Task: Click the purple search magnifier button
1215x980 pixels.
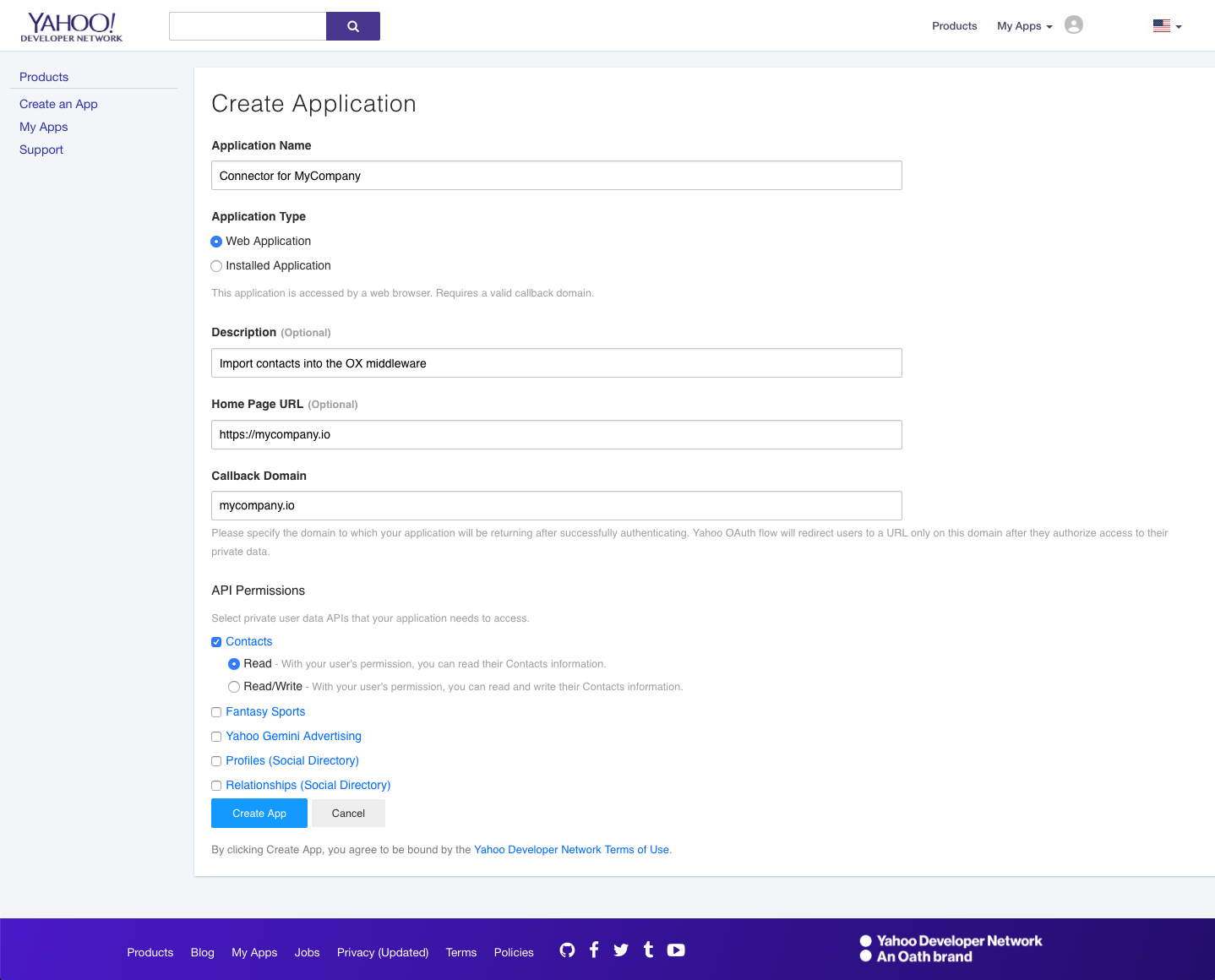Action: pyautogui.click(x=353, y=26)
